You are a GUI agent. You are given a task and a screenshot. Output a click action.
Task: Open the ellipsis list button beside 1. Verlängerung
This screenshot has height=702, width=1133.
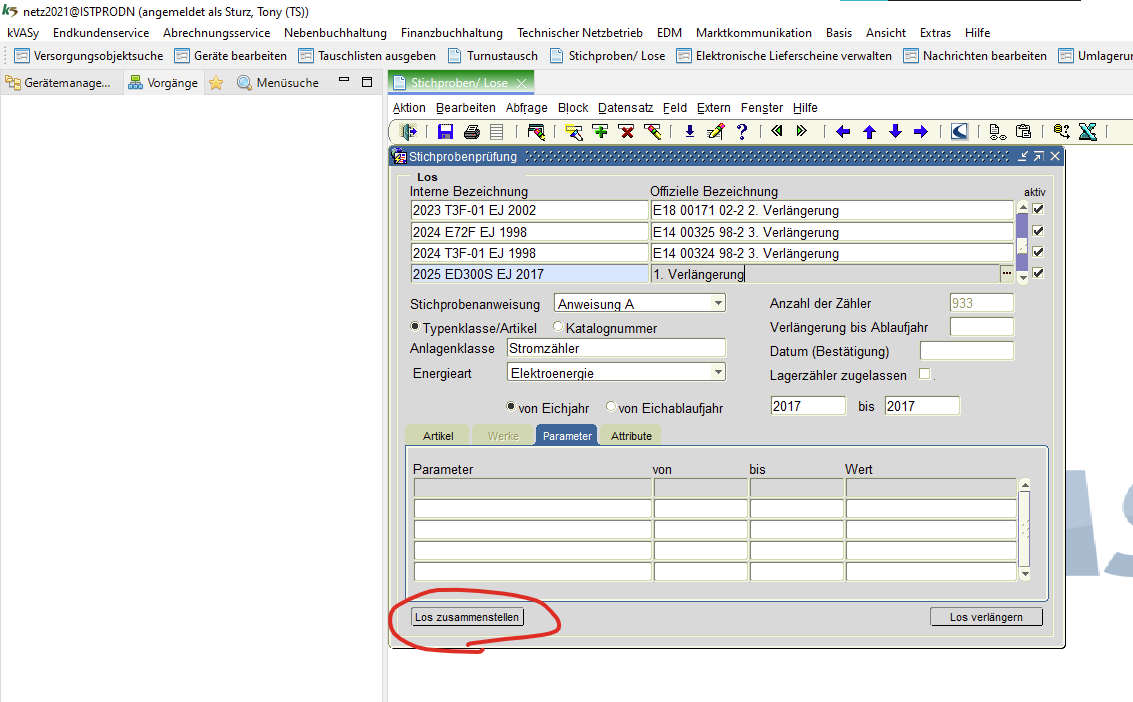(x=1006, y=274)
